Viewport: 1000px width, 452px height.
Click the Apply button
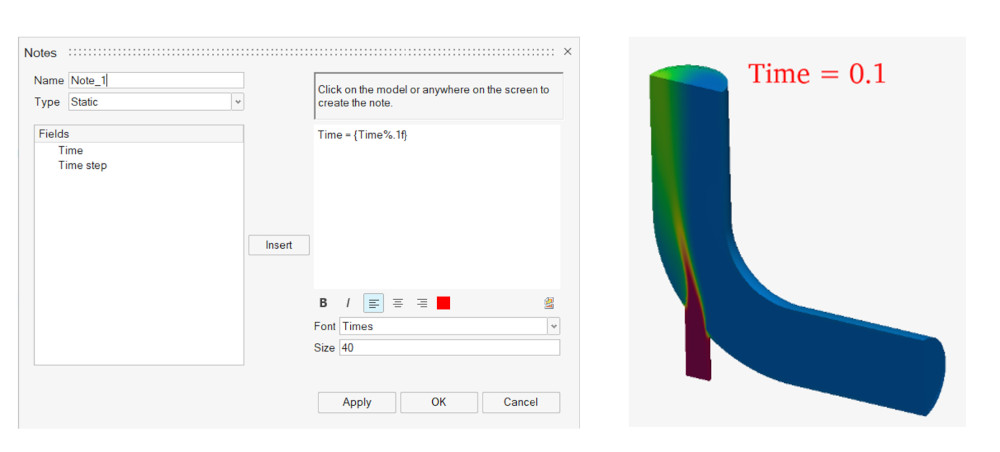pyautogui.click(x=356, y=402)
